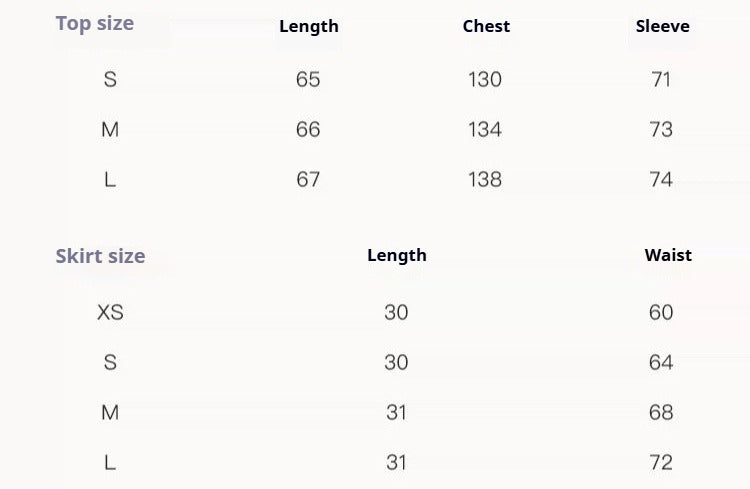Click waist value 68
The width and height of the screenshot is (750, 489).
coord(661,413)
